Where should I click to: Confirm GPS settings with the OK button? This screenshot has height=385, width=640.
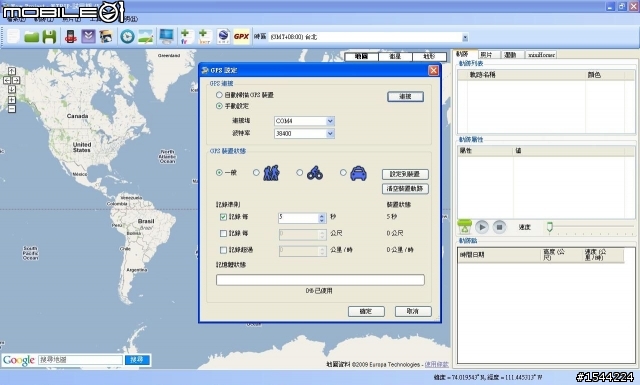pyautogui.click(x=366, y=312)
